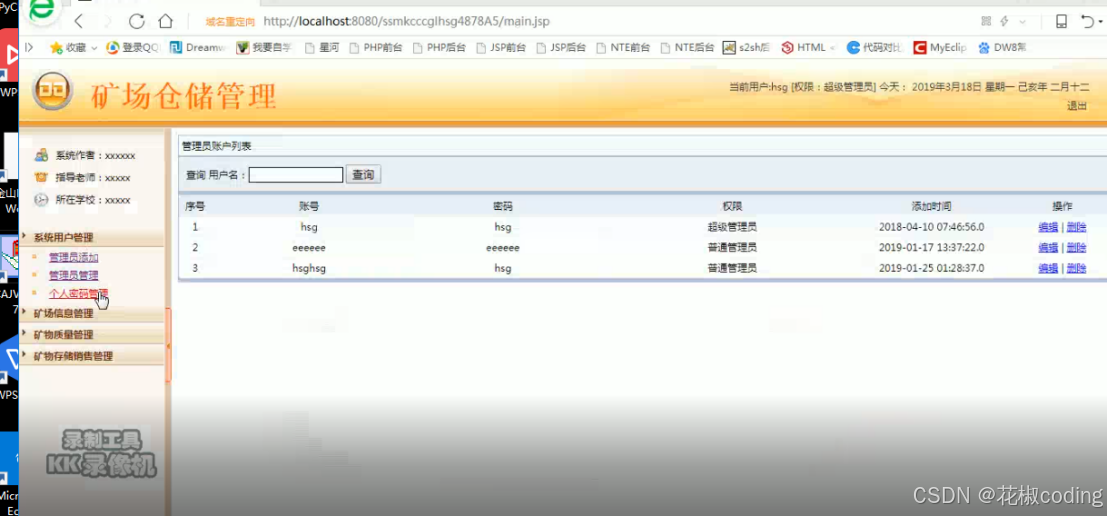Click the sidebar collapse handle arrow
1107x516 pixels.
tap(168, 345)
